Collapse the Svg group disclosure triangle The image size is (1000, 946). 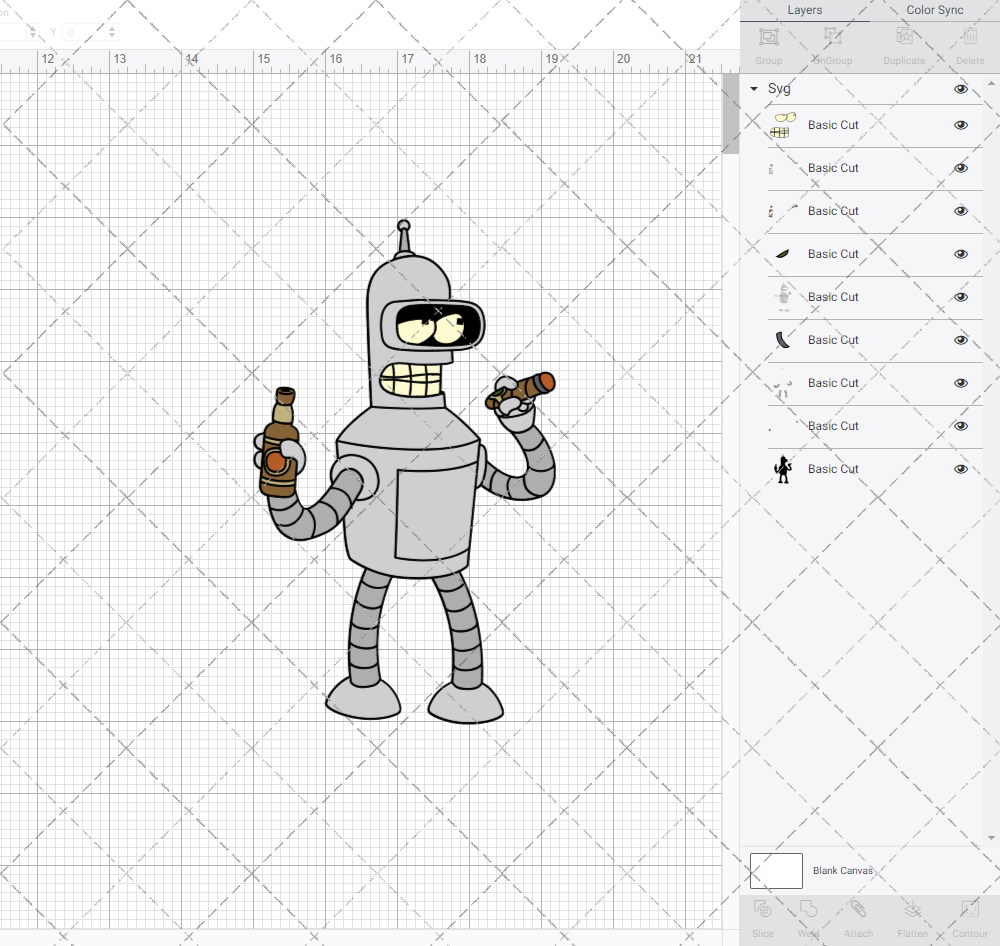pyautogui.click(x=753, y=89)
